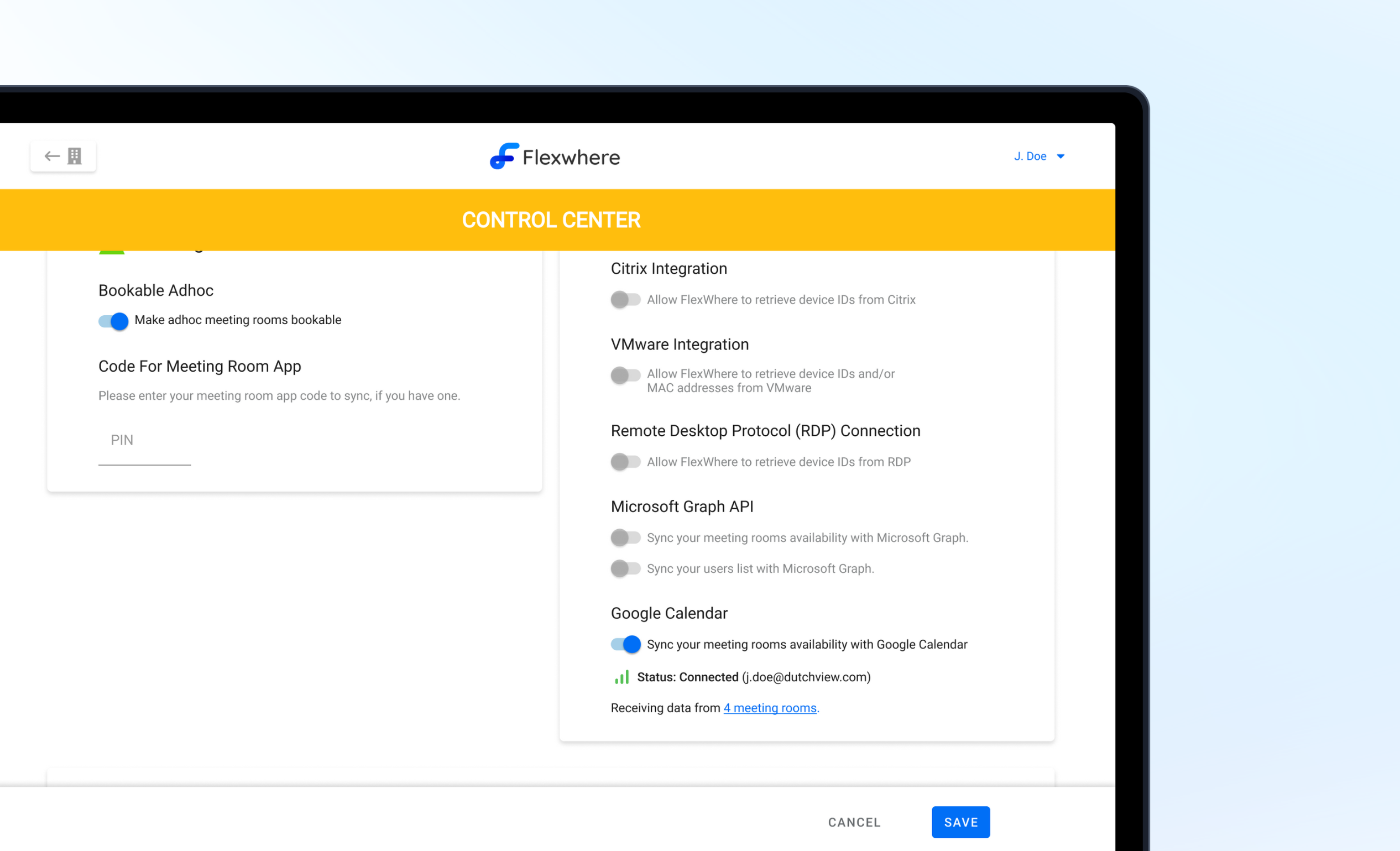
Task: Turn on RDP device ID retrieval
Action: tap(625, 462)
